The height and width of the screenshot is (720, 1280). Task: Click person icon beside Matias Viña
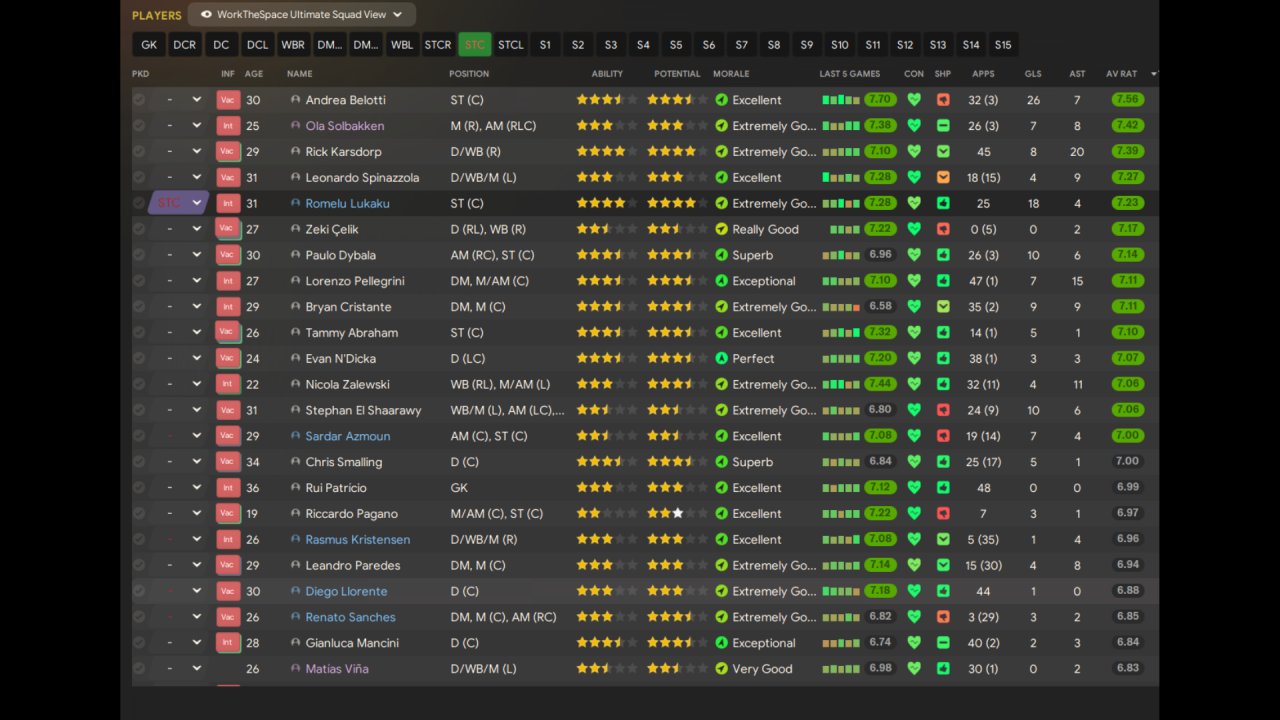295,669
